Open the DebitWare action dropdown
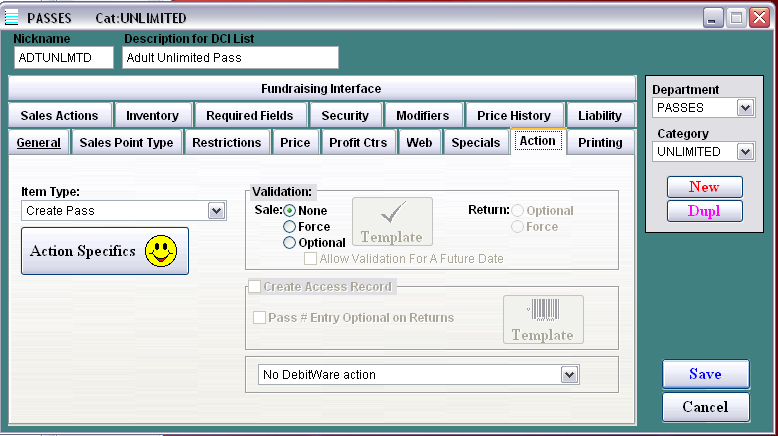This screenshot has height=436, width=778. pyautogui.click(x=570, y=375)
